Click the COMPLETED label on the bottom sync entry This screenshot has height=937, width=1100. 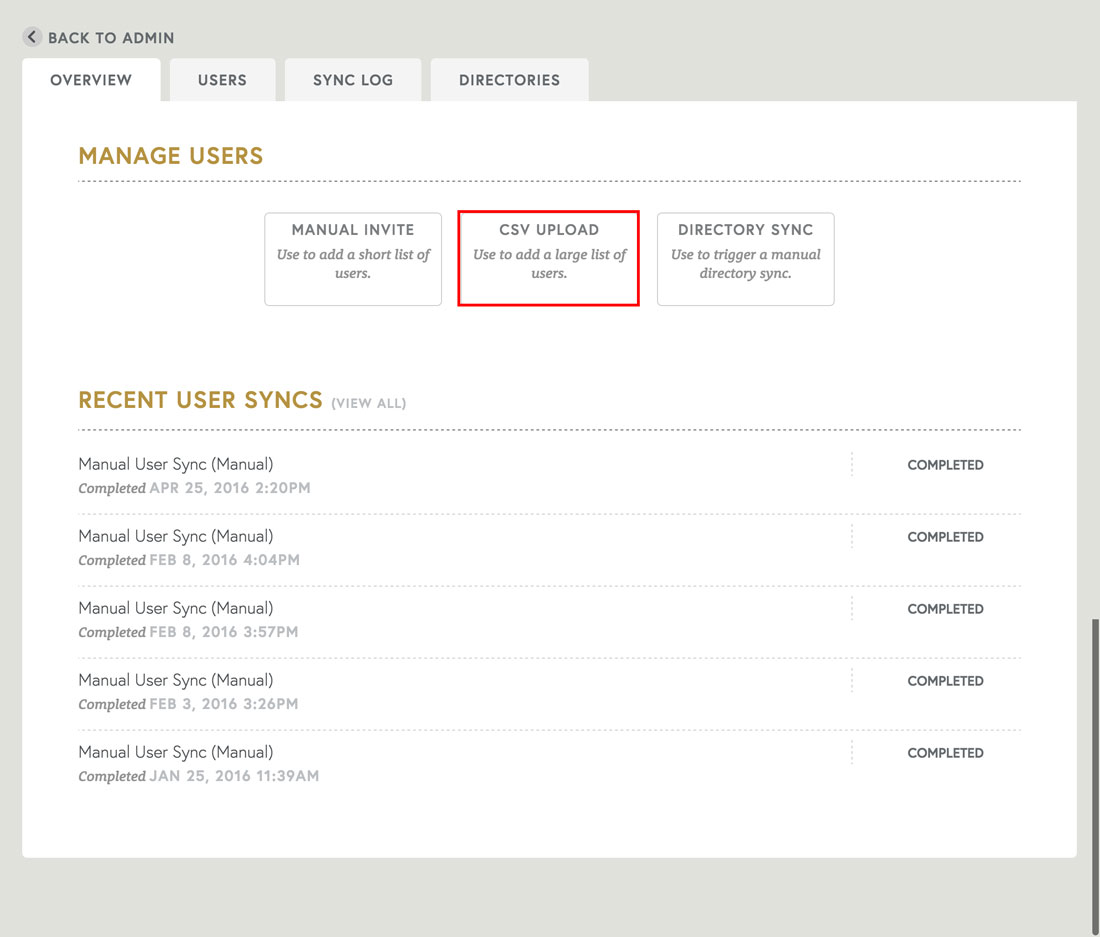(x=945, y=752)
